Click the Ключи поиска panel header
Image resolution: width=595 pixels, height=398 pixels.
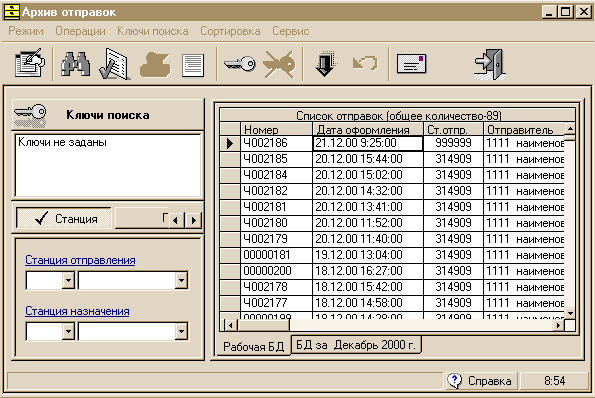click(108, 115)
